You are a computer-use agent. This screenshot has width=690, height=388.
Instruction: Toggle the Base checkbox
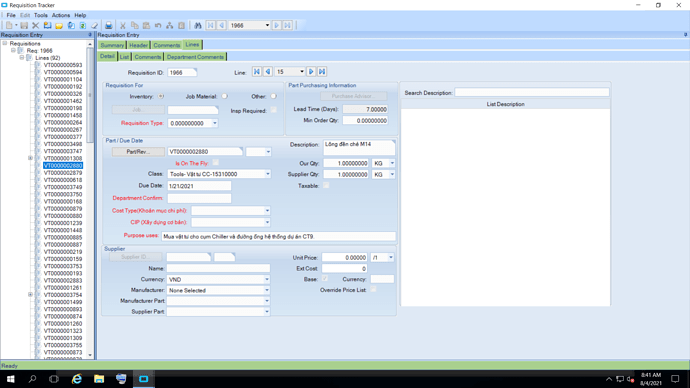325,279
